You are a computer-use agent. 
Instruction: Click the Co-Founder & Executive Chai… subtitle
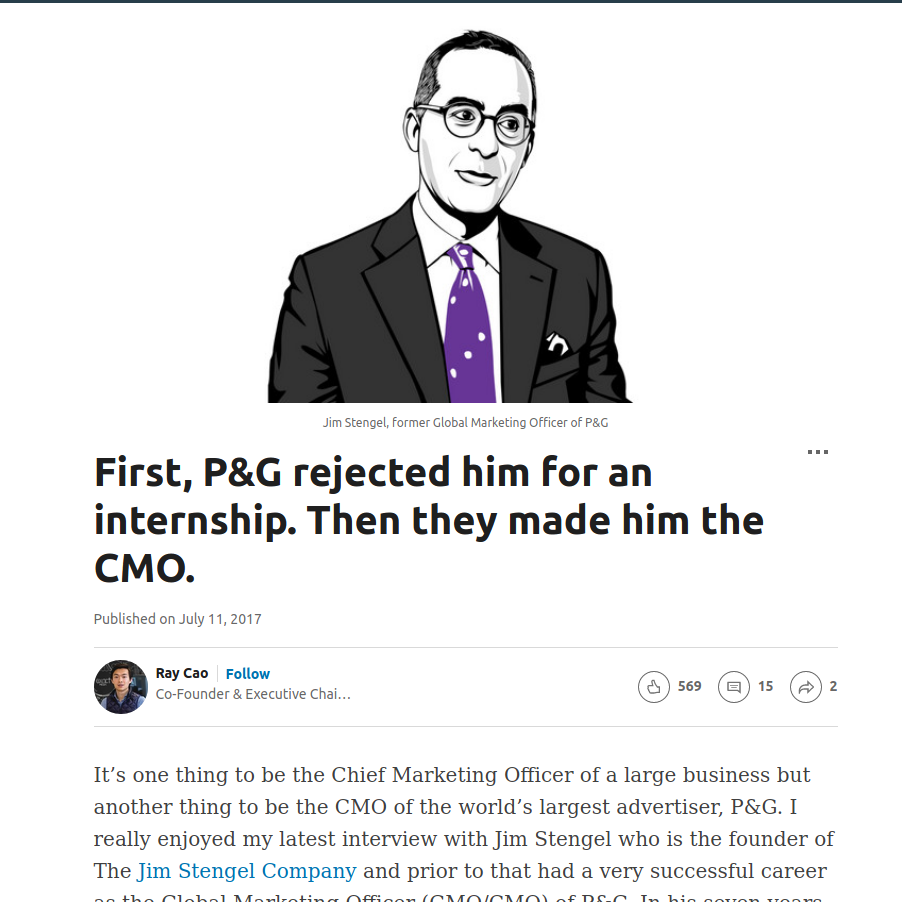(x=253, y=694)
